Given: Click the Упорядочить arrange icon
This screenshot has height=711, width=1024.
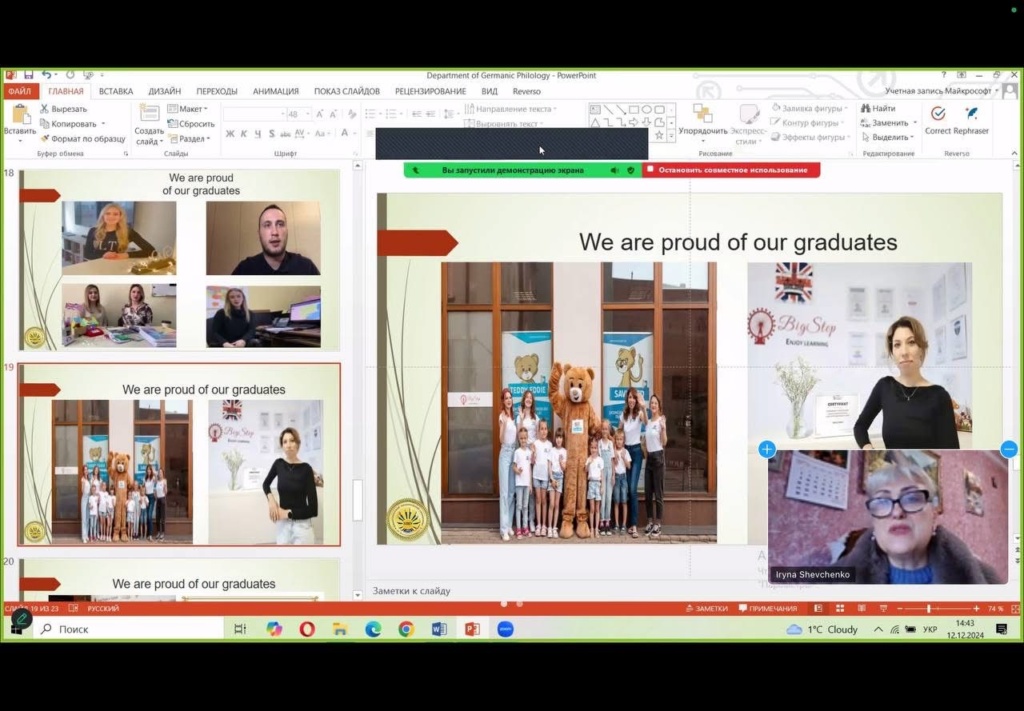Looking at the screenshot, I should [x=703, y=113].
